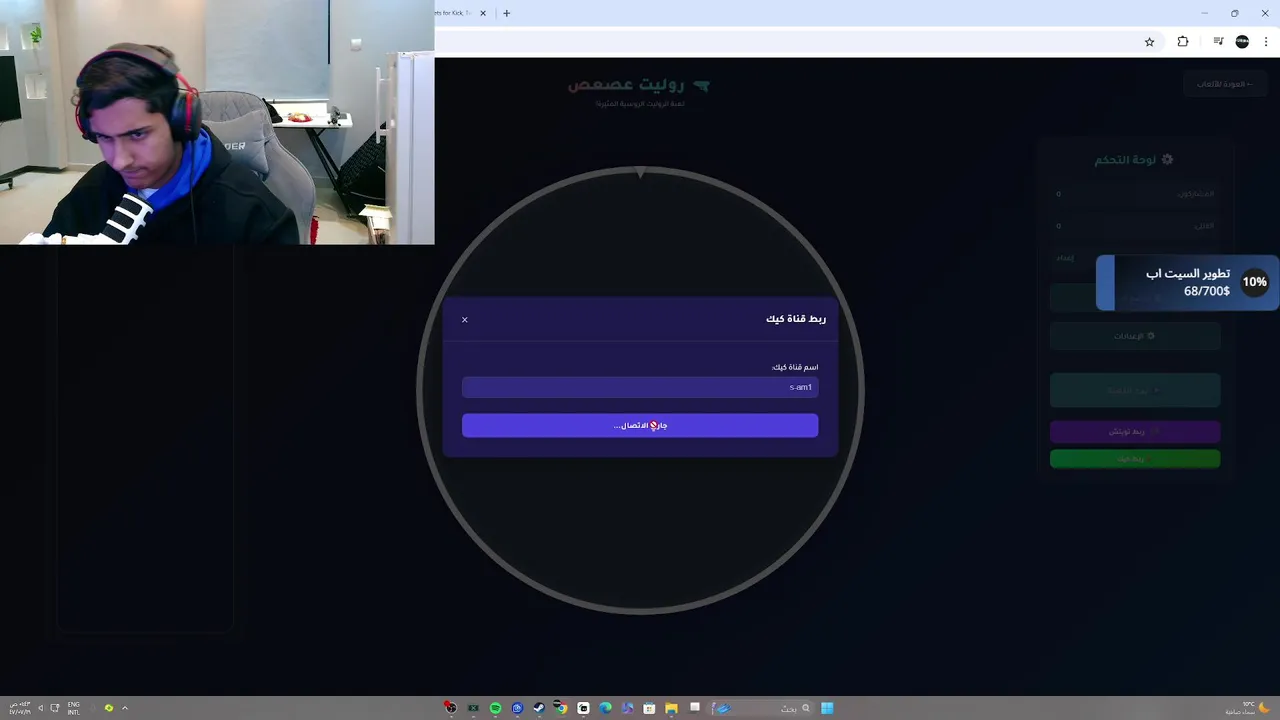Click the purple link Twitch button
Image resolution: width=1280 pixels, height=720 pixels.
[1135, 431]
